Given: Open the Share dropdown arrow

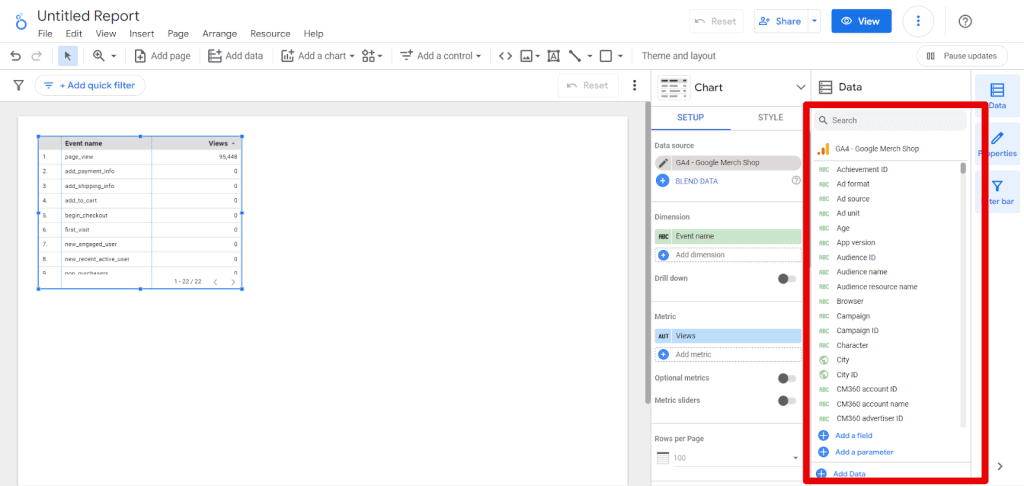Looking at the screenshot, I should pos(814,21).
